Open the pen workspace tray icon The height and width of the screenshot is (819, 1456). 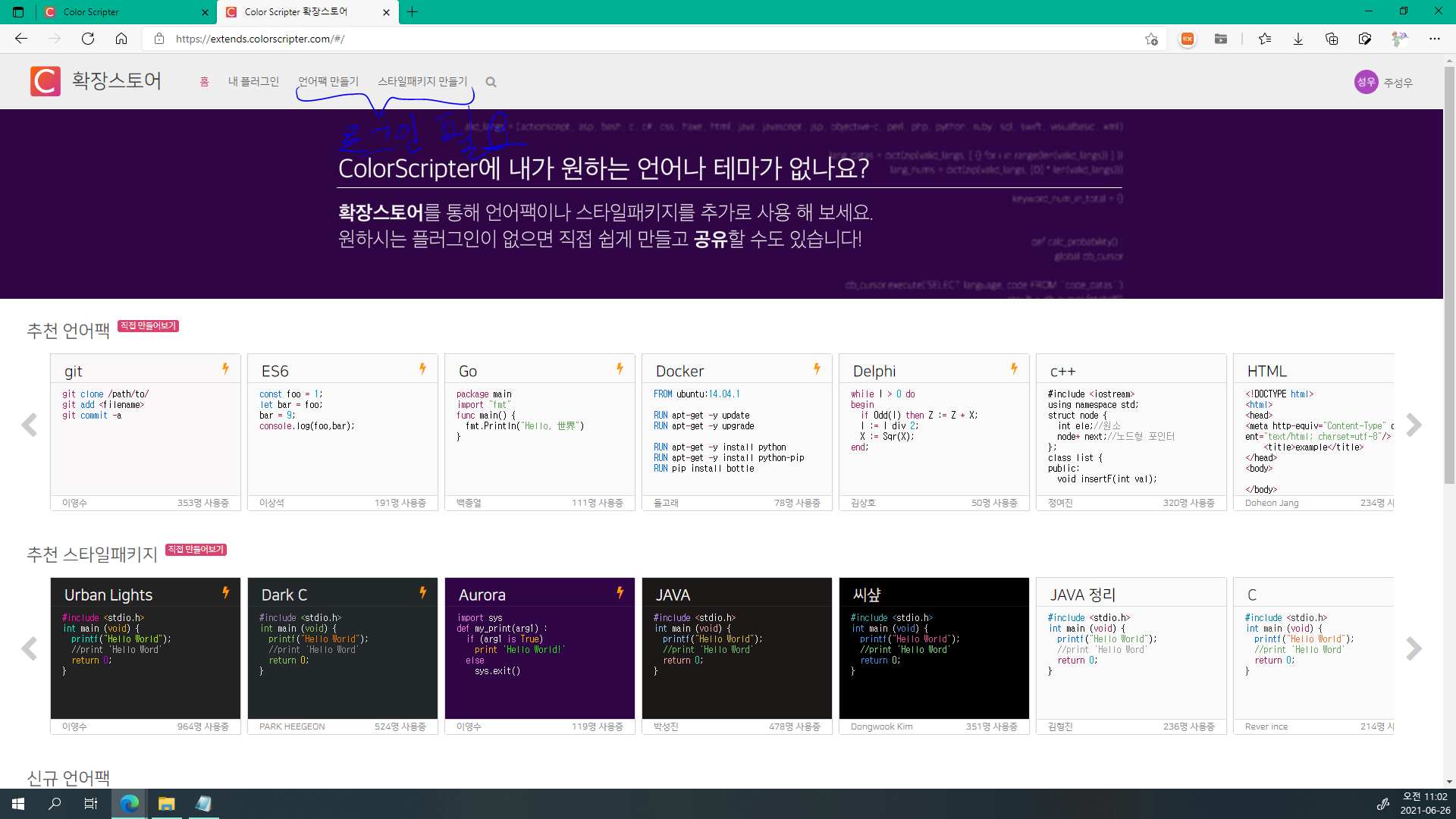click(x=1382, y=804)
